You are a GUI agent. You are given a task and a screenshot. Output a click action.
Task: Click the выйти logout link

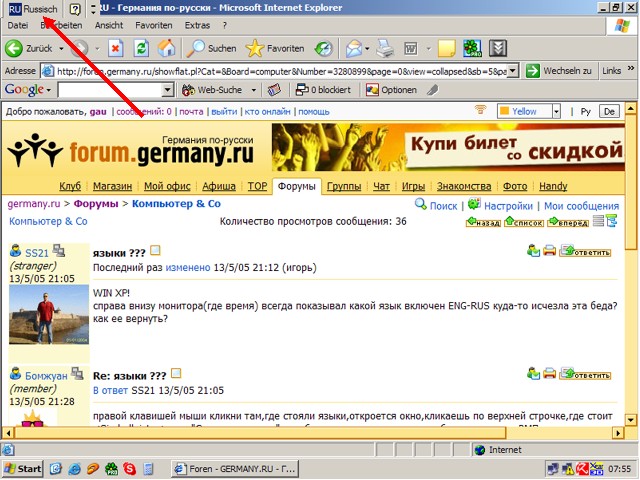[224, 111]
